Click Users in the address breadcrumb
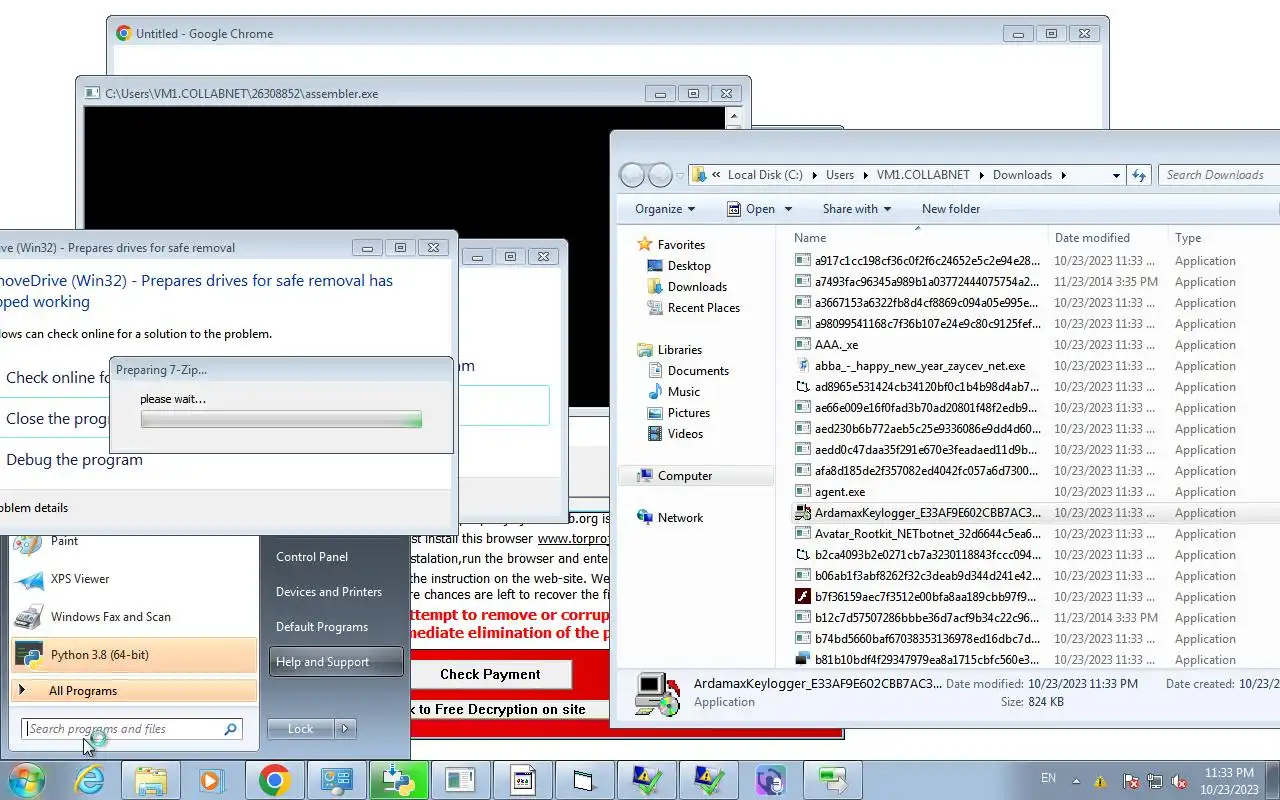 tap(840, 175)
